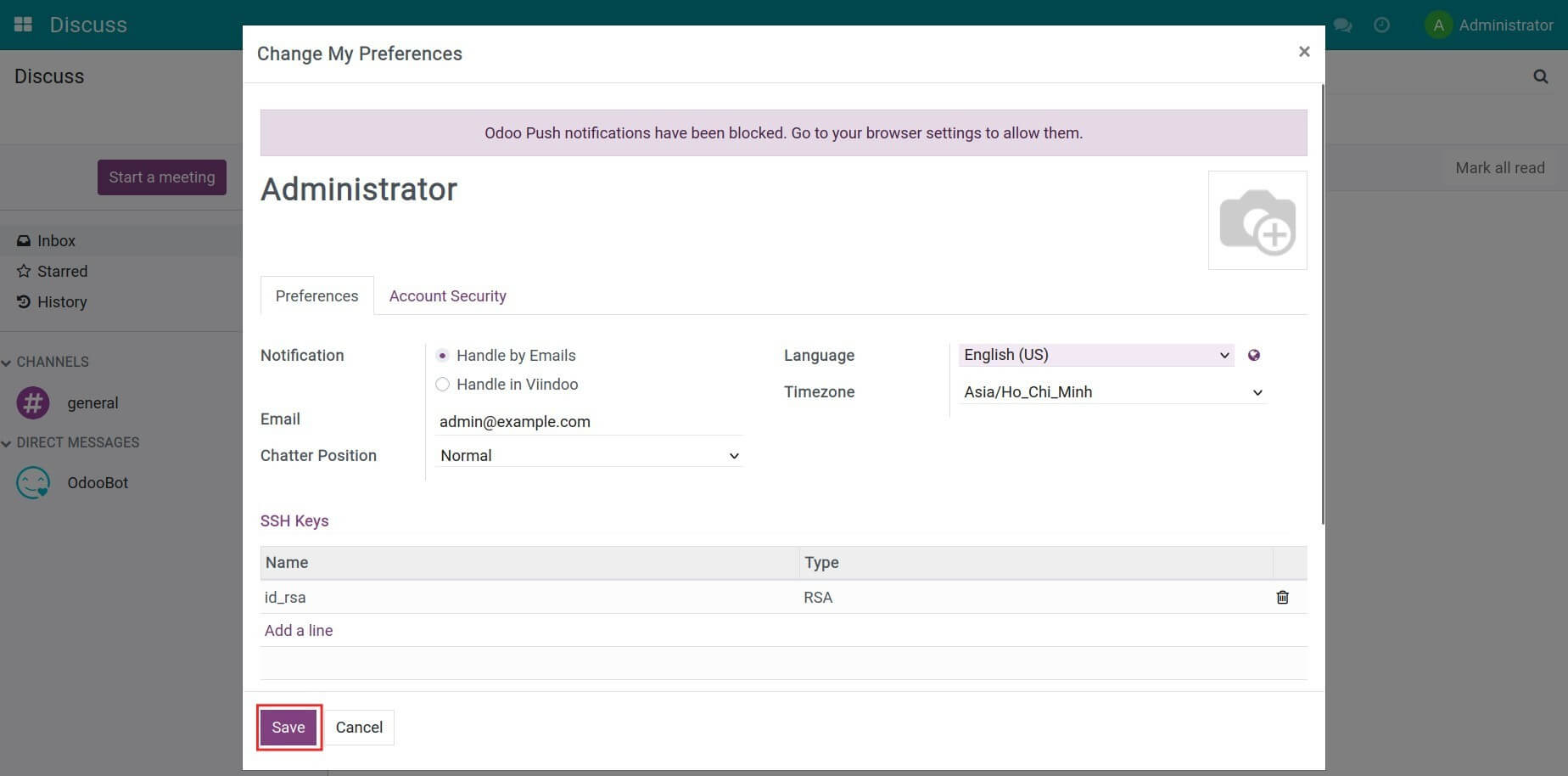Open the general channel hashtag icon

point(32,402)
